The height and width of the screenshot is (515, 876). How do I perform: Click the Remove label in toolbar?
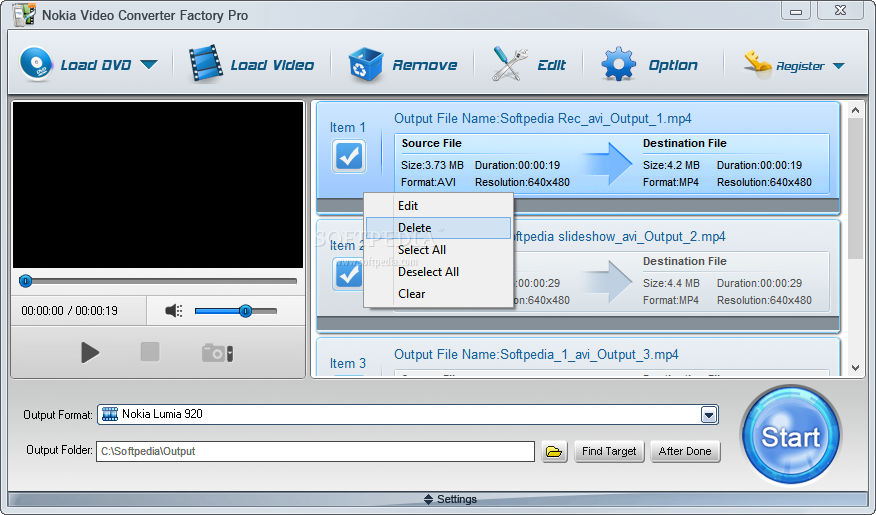(x=425, y=65)
